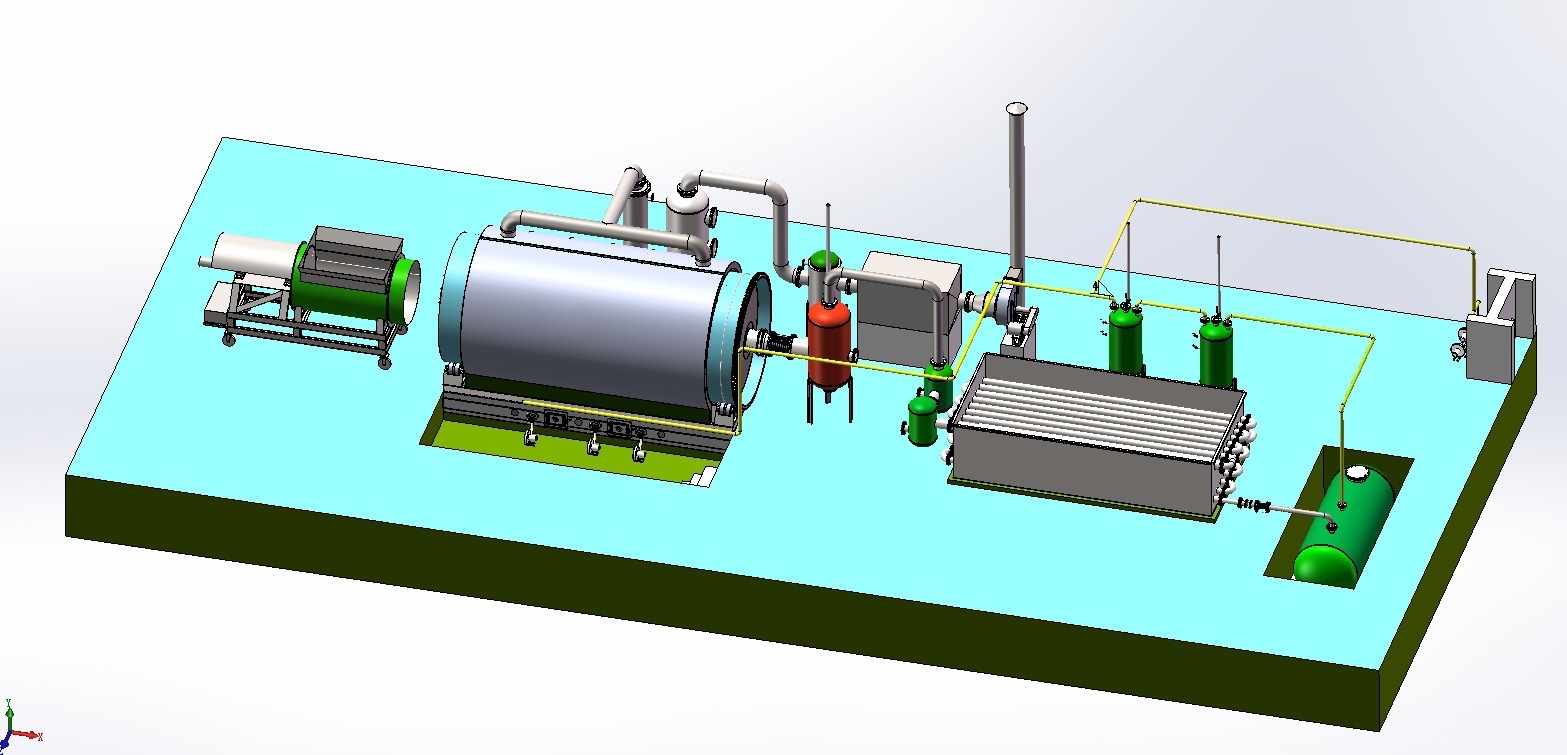Select the grey separator vessel above the reactor
This screenshot has width=1567, height=755.
[x=686, y=220]
